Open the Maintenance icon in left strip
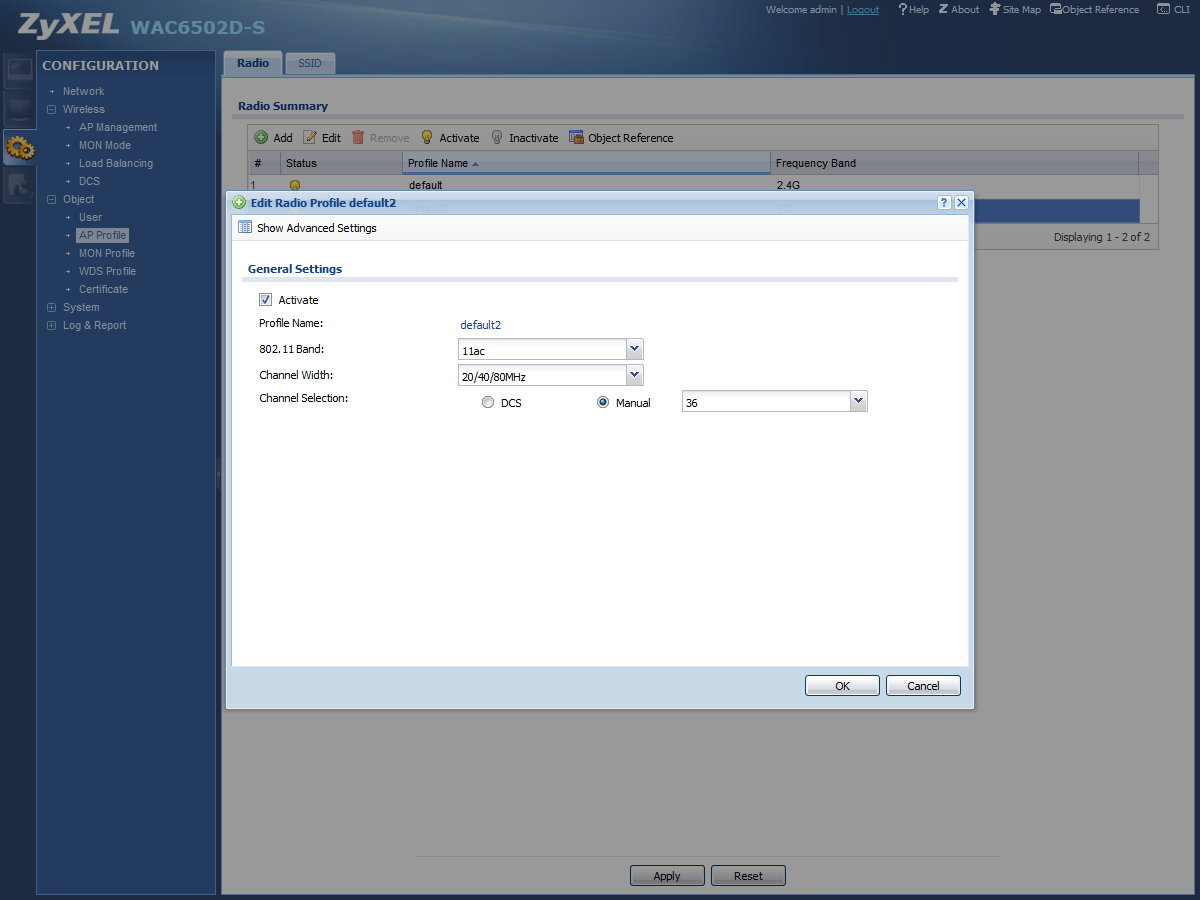Image resolution: width=1200 pixels, height=900 pixels. pyautogui.click(x=19, y=184)
